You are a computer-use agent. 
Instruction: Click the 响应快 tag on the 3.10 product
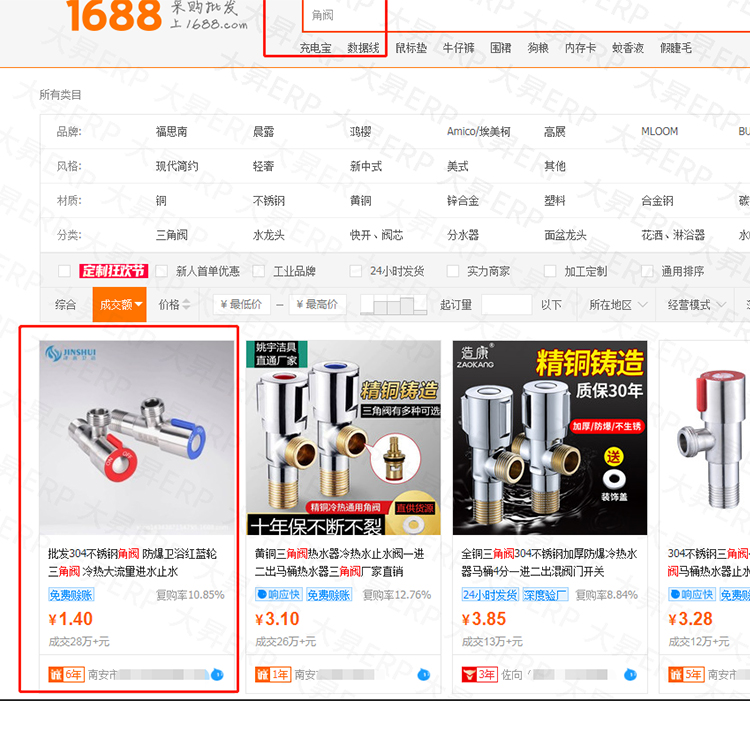tap(278, 595)
